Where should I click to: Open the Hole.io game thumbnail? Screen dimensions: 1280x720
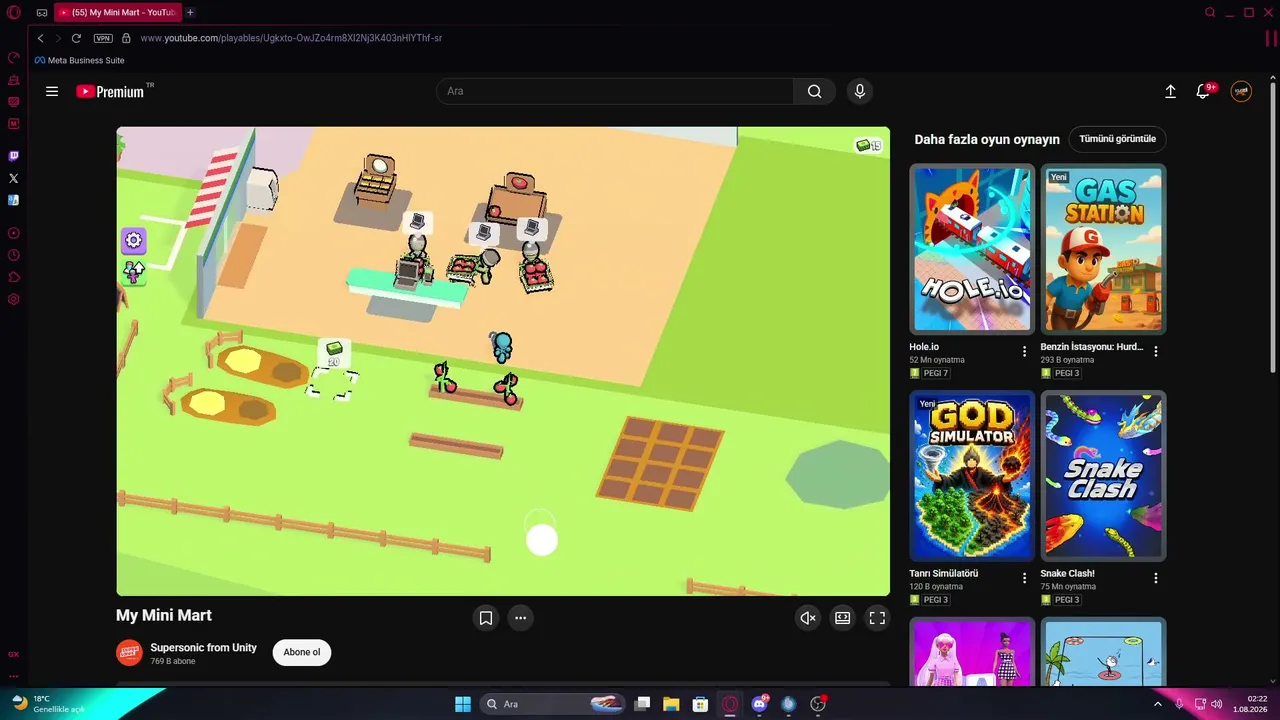(972, 249)
